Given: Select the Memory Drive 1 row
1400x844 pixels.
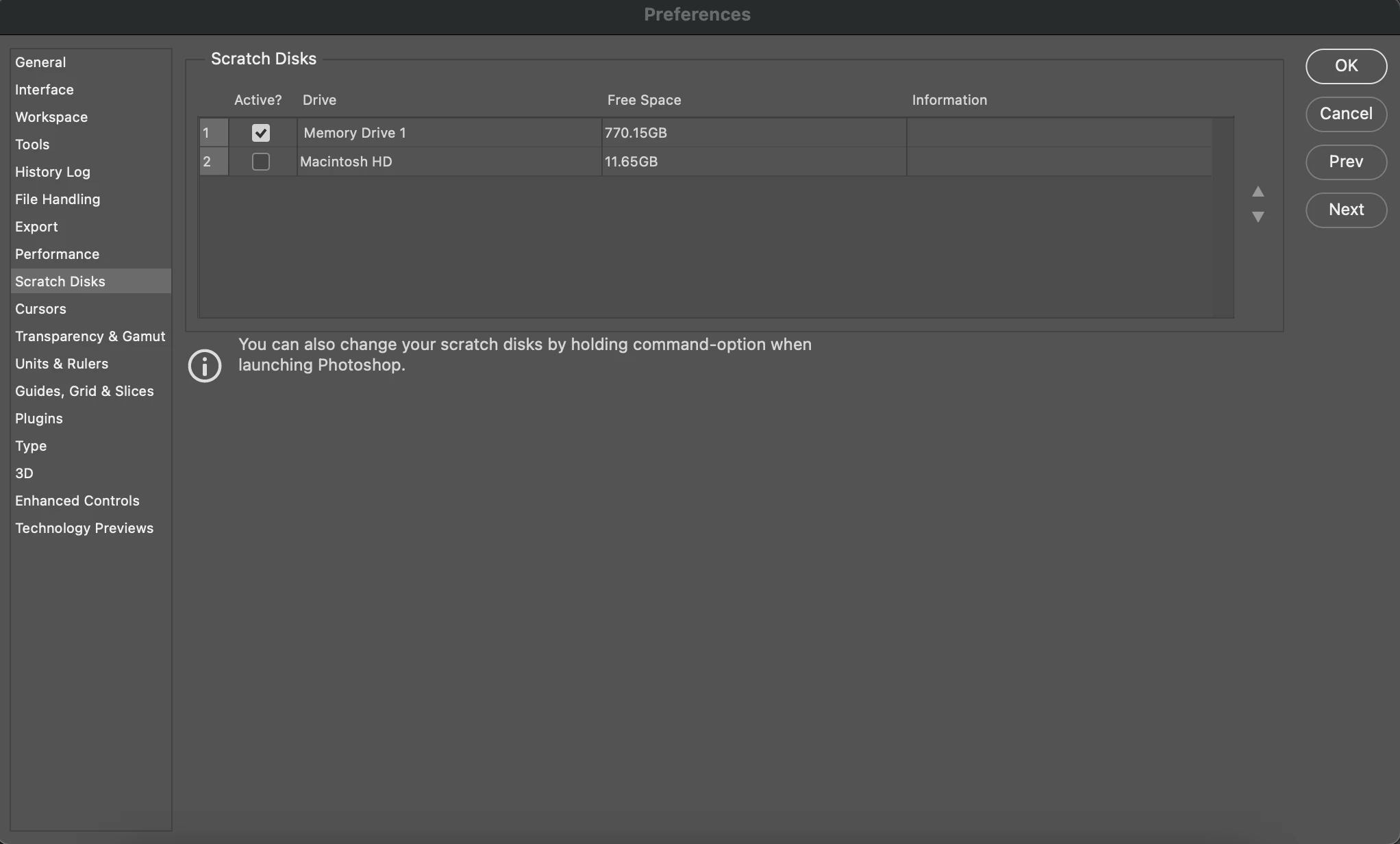Looking at the screenshot, I should pyautogui.click(x=449, y=133).
